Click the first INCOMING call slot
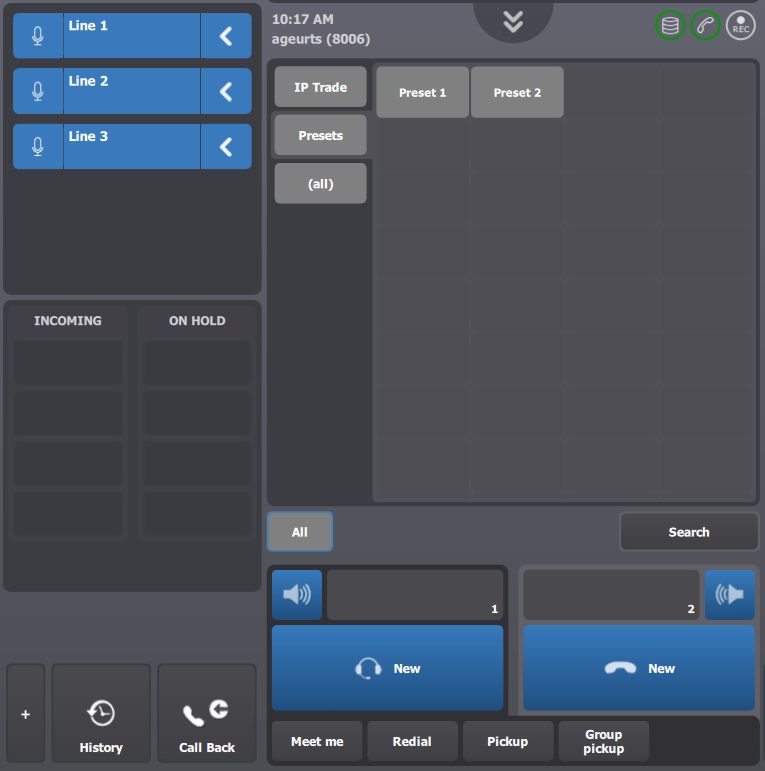The image size is (765, 771). click(67, 362)
